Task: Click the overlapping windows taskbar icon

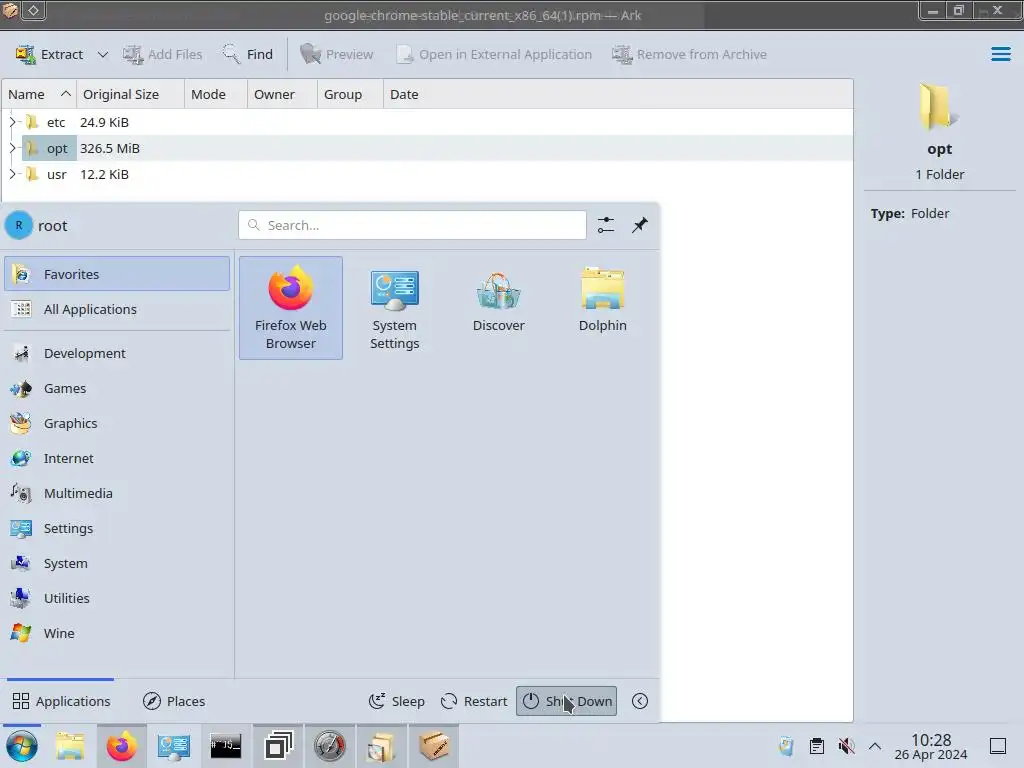Action: pos(278,746)
